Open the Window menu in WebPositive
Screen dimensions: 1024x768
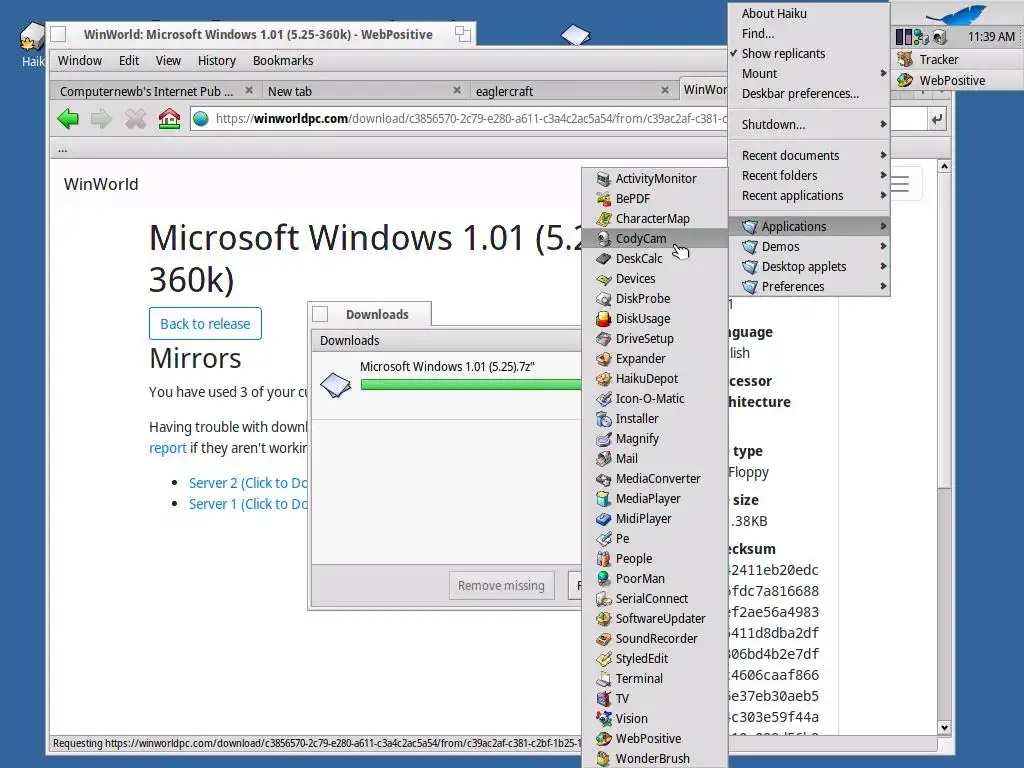[x=80, y=61]
